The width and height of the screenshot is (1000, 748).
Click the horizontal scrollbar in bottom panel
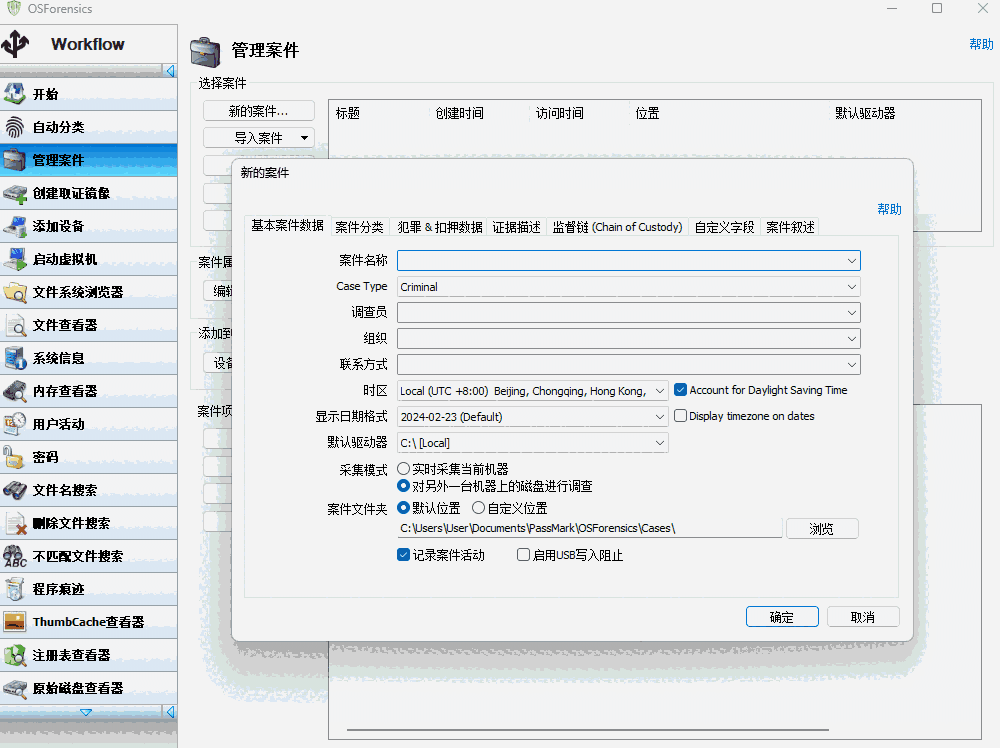tap(587, 730)
